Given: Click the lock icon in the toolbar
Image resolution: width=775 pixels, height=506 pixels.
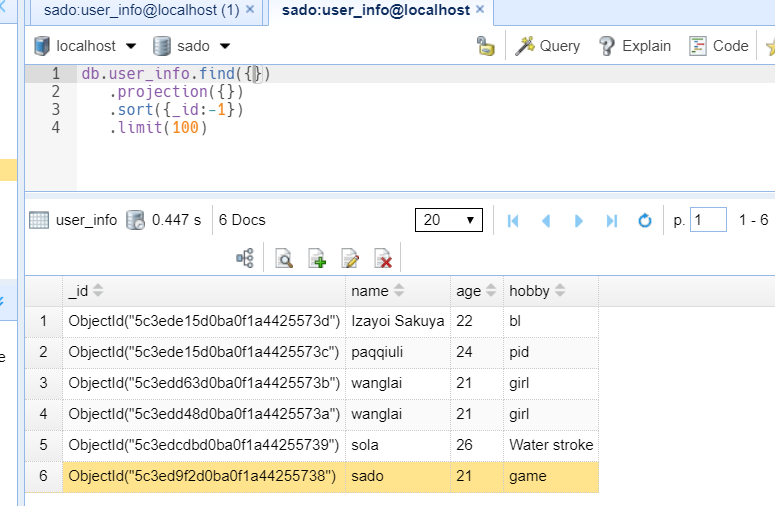Looking at the screenshot, I should click(x=486, y=46).
